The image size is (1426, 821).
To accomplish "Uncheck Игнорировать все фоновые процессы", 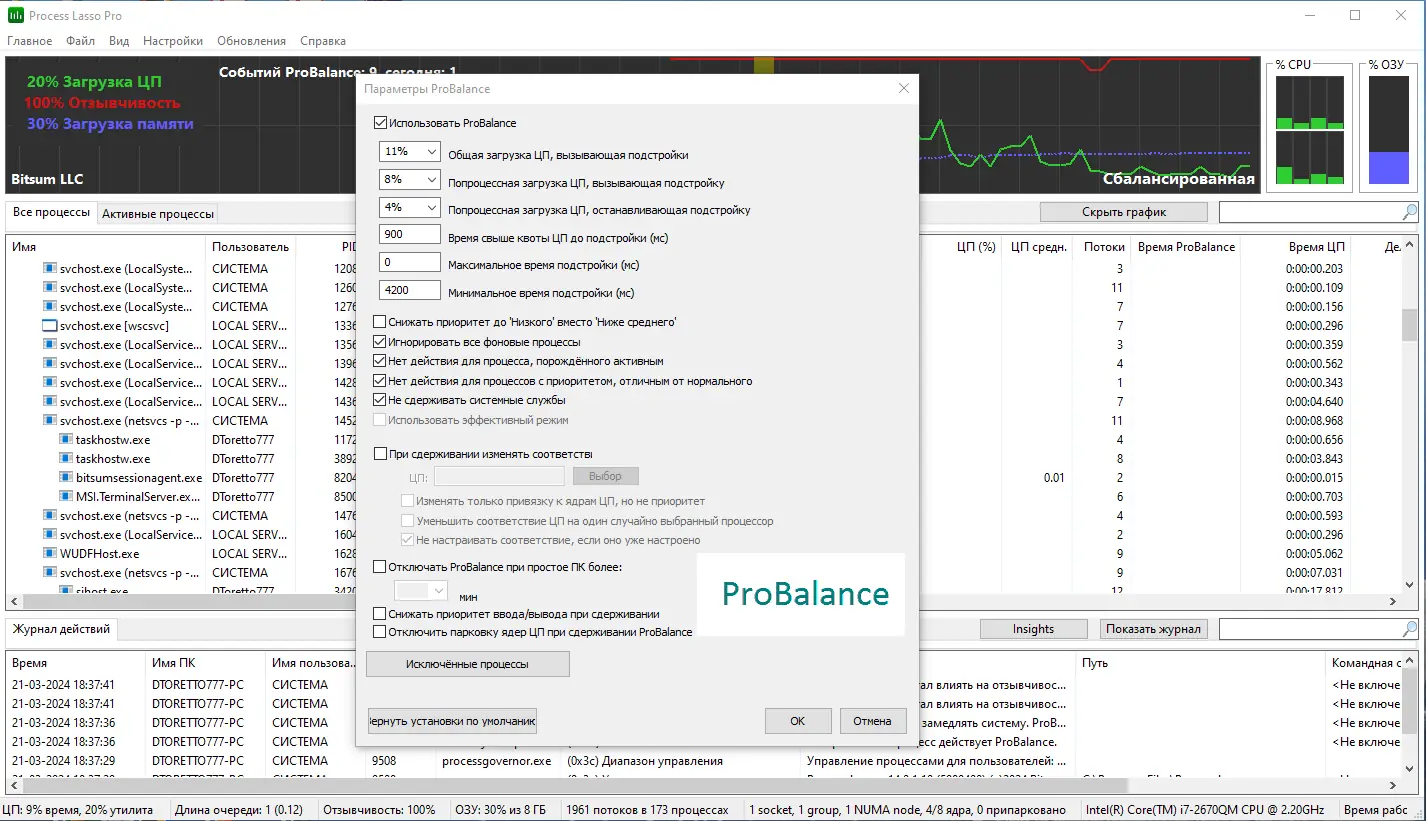I will (381, 341).
